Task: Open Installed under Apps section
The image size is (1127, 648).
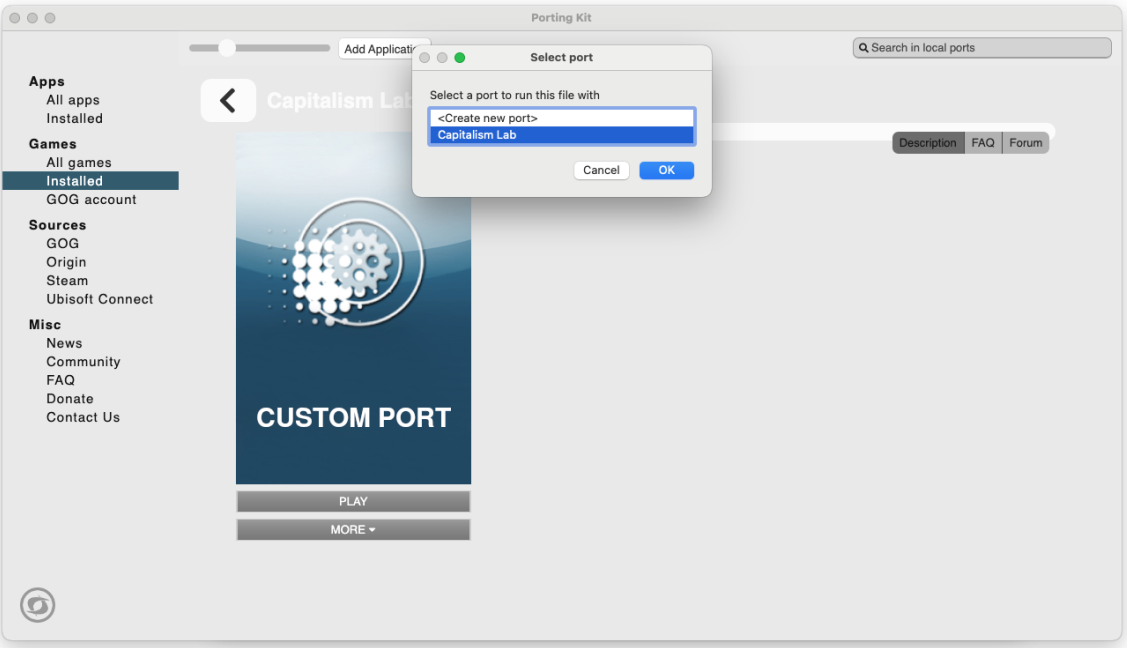Action: (75, 119)
